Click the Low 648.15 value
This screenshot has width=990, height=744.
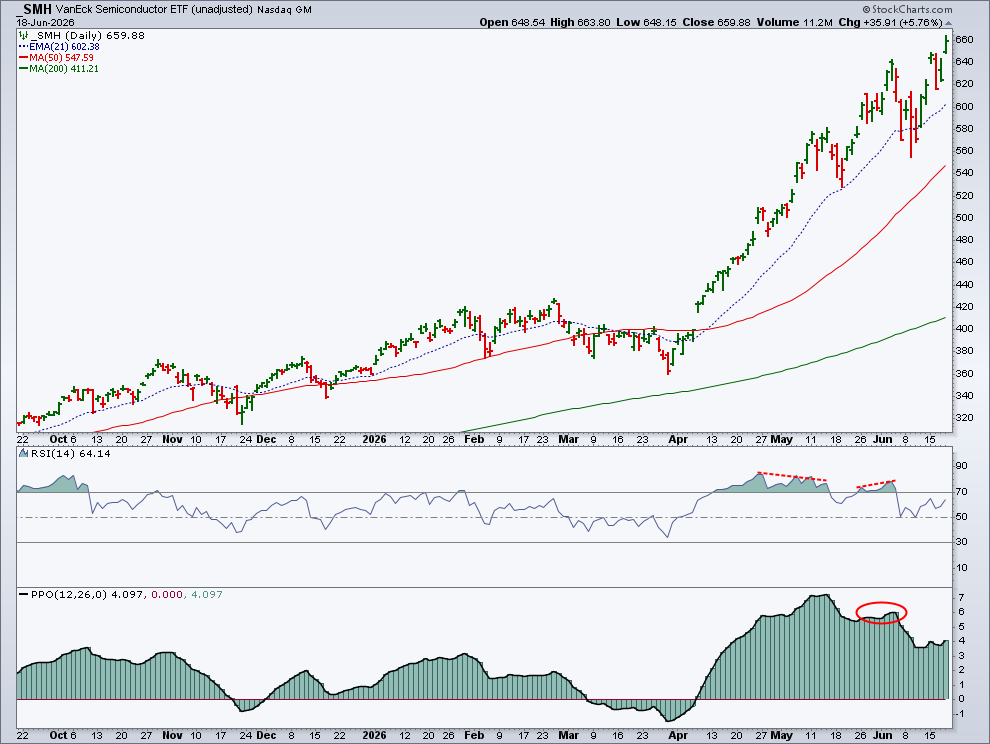pyautogui.click(x=646, y=22)
